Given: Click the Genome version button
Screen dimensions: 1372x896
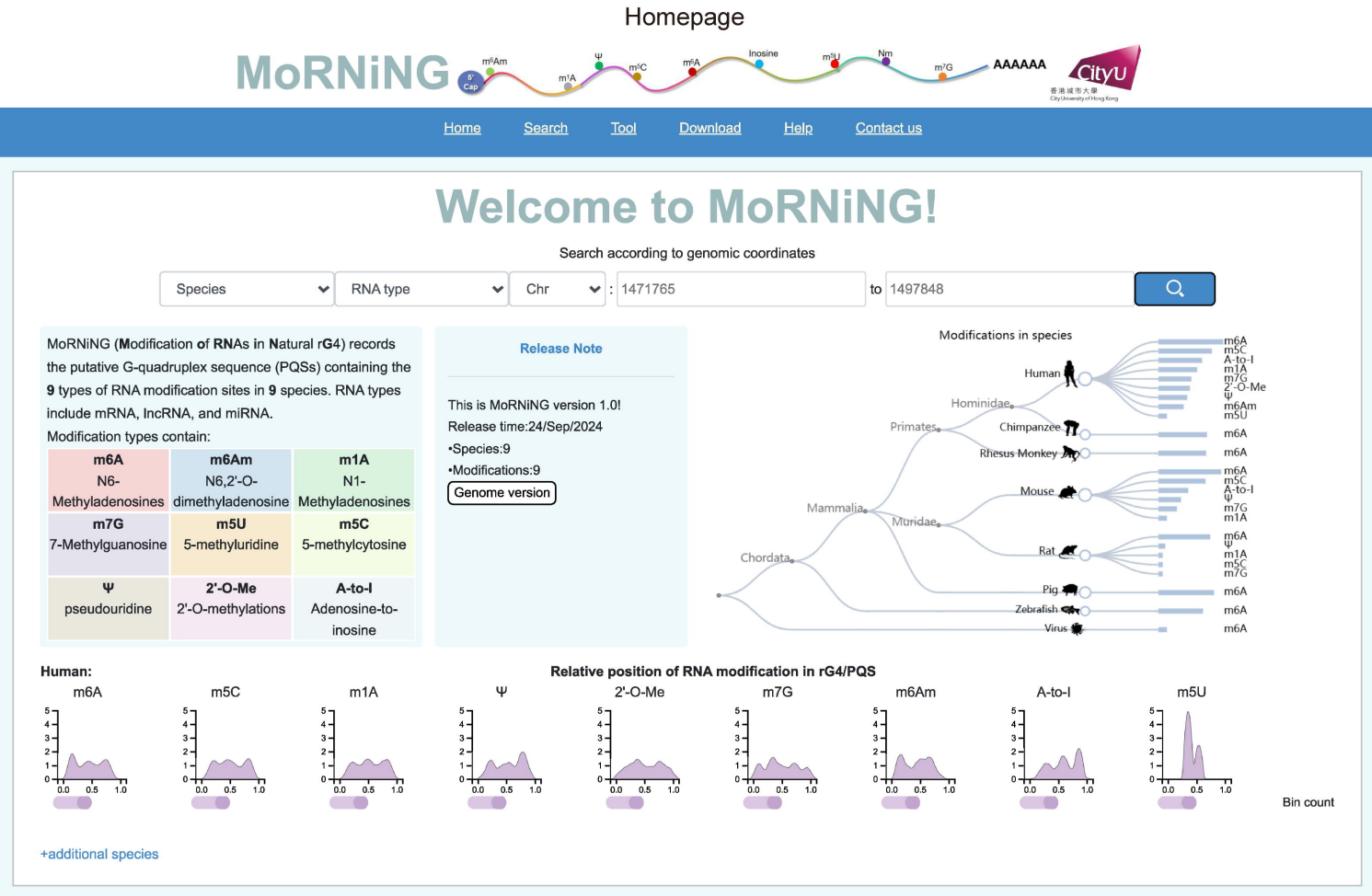Looking at the screenshot, I should tap(502, 493).
